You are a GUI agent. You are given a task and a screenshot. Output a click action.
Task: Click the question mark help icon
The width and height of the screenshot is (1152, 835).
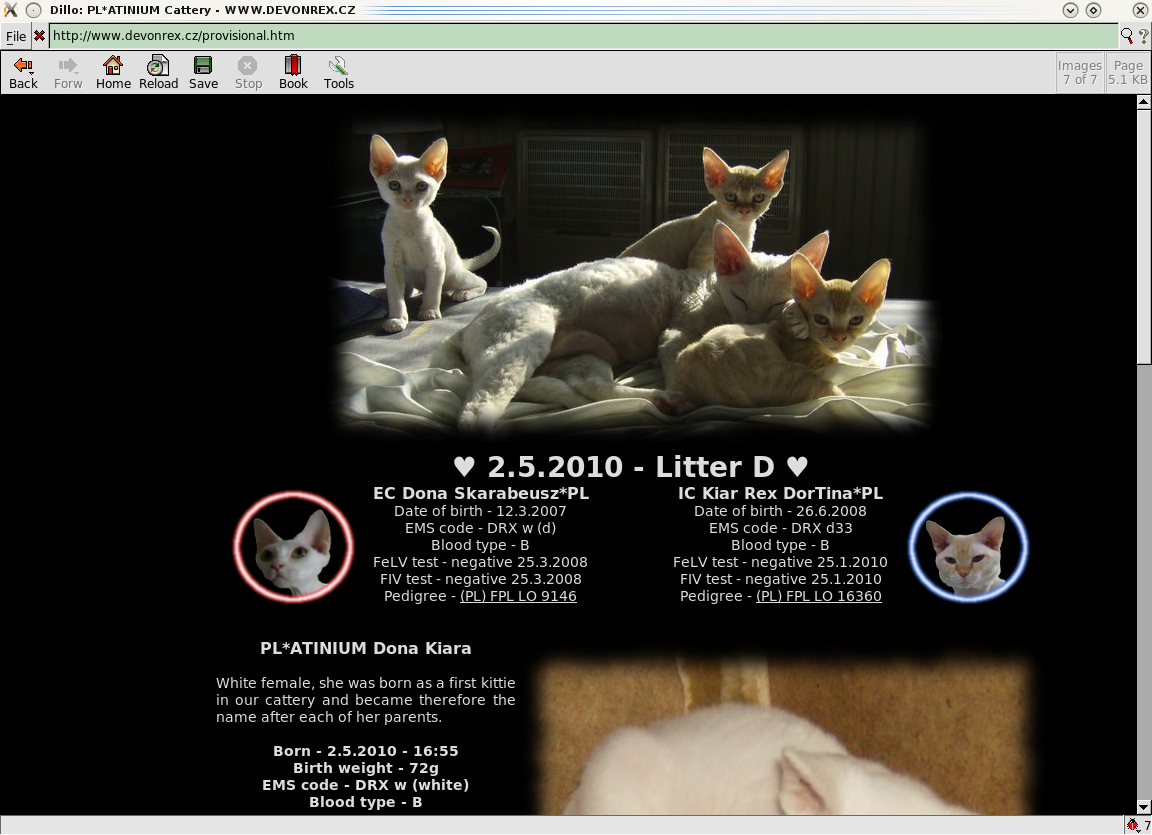(1143, 35)
